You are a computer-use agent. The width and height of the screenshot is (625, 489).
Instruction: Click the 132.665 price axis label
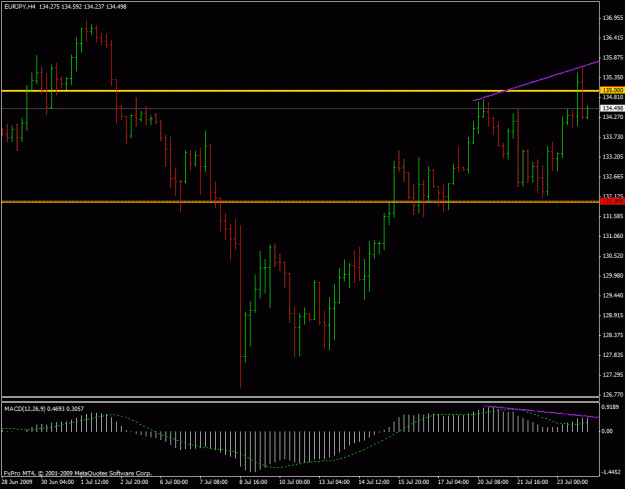[x=613, y=177]
